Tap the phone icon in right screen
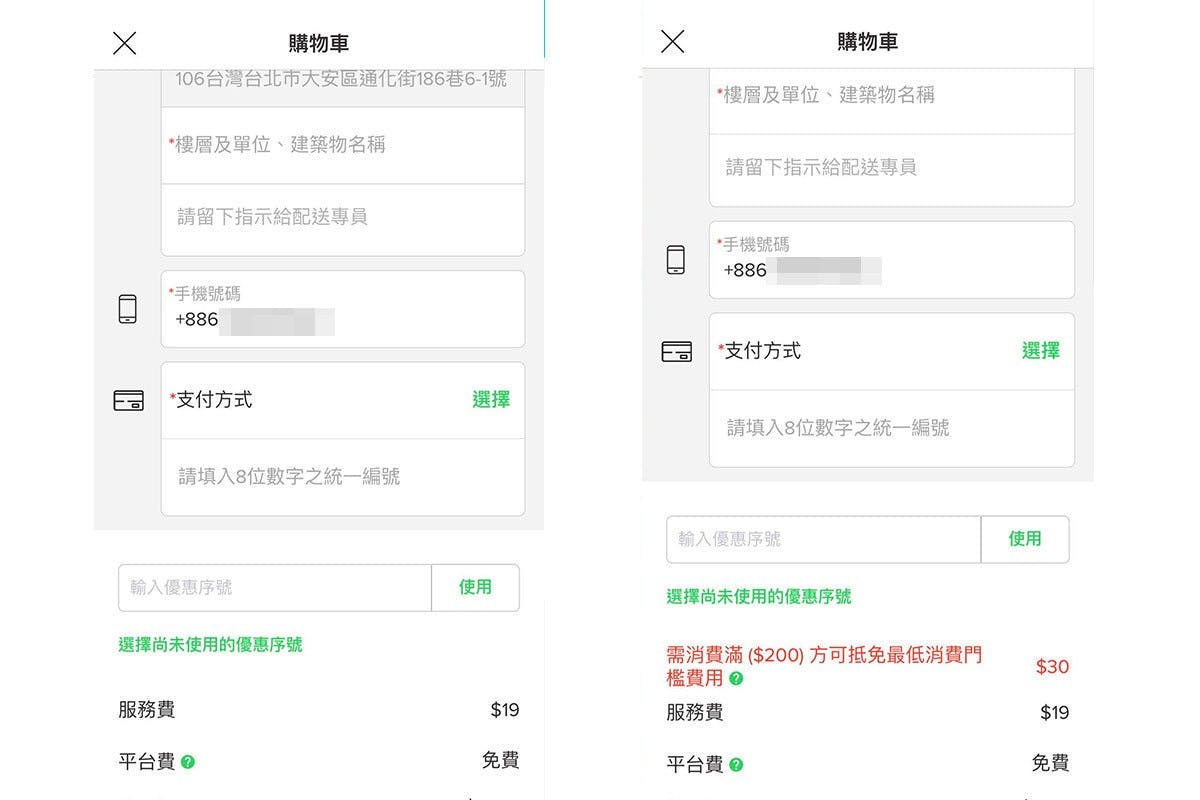Viewport: 1200px width, 800px height. point(676,260)
